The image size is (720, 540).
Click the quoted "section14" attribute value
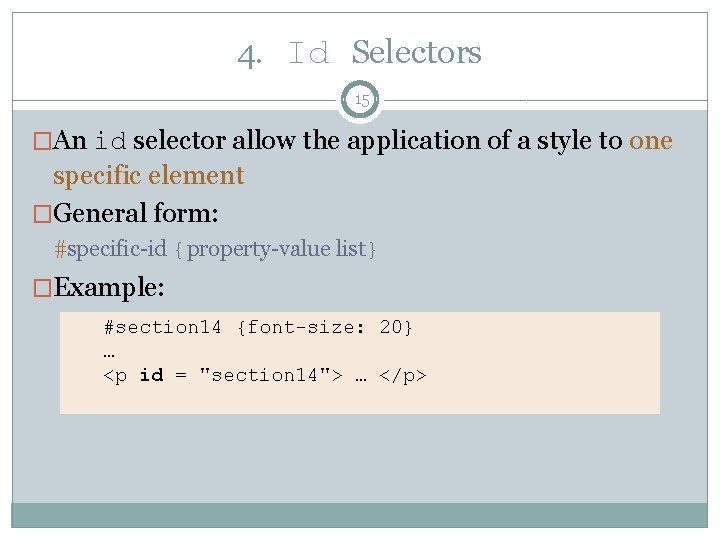pyautogui.click(x=272, y=375)
